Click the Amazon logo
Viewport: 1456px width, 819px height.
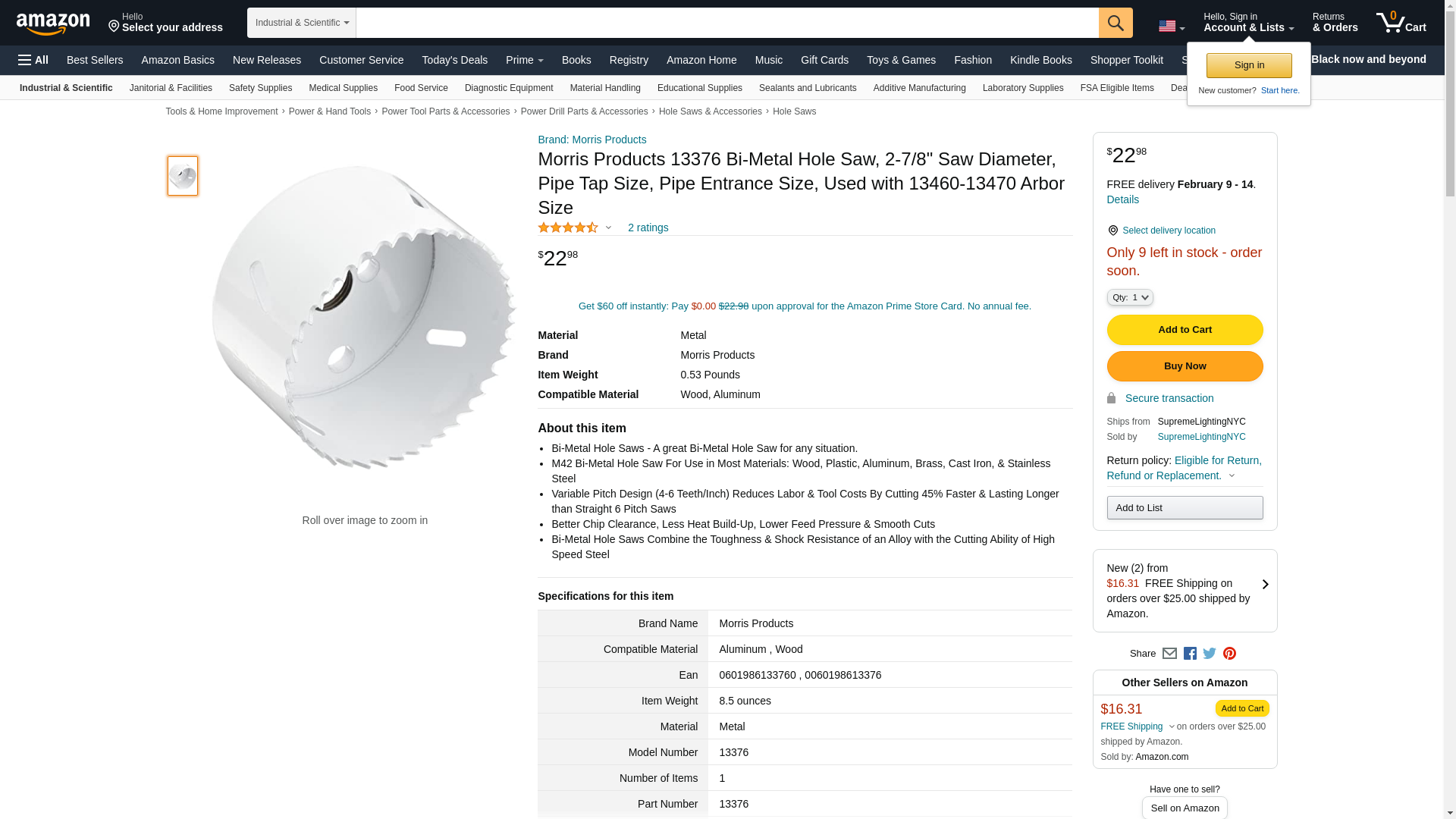point(53,24)
